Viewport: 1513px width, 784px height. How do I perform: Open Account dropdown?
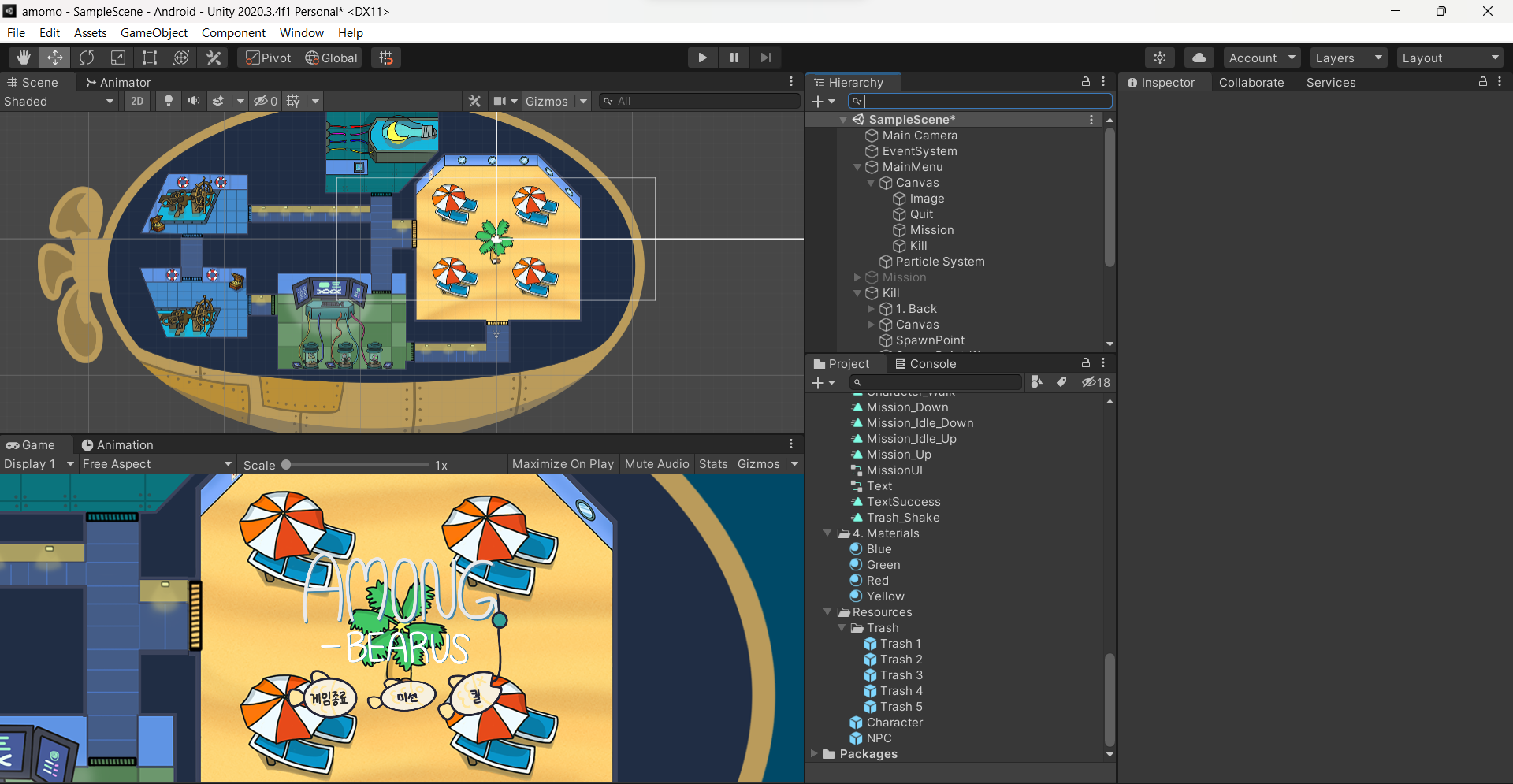(1262, 58)
